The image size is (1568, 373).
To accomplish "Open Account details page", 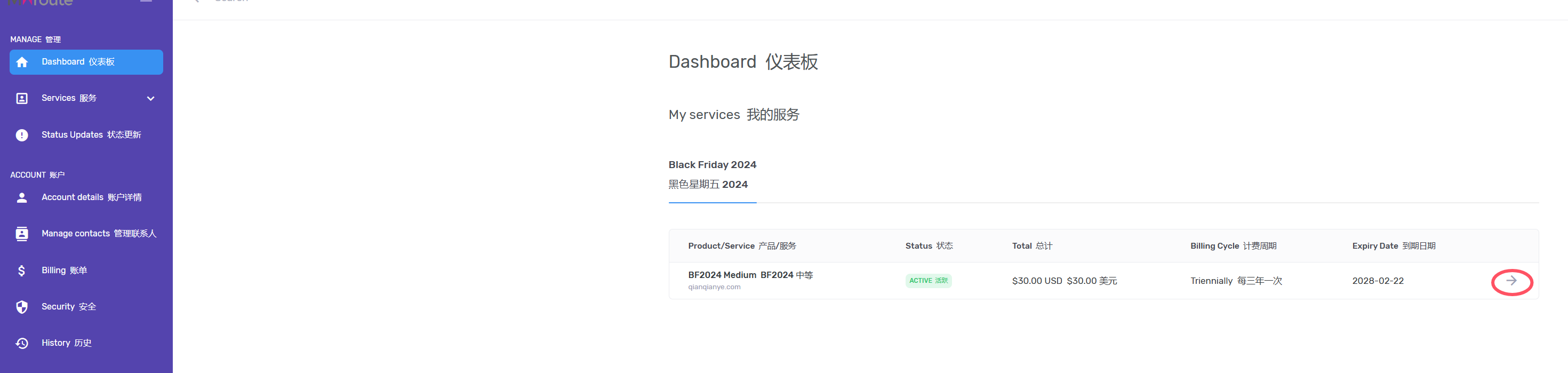I will (91, 197).
